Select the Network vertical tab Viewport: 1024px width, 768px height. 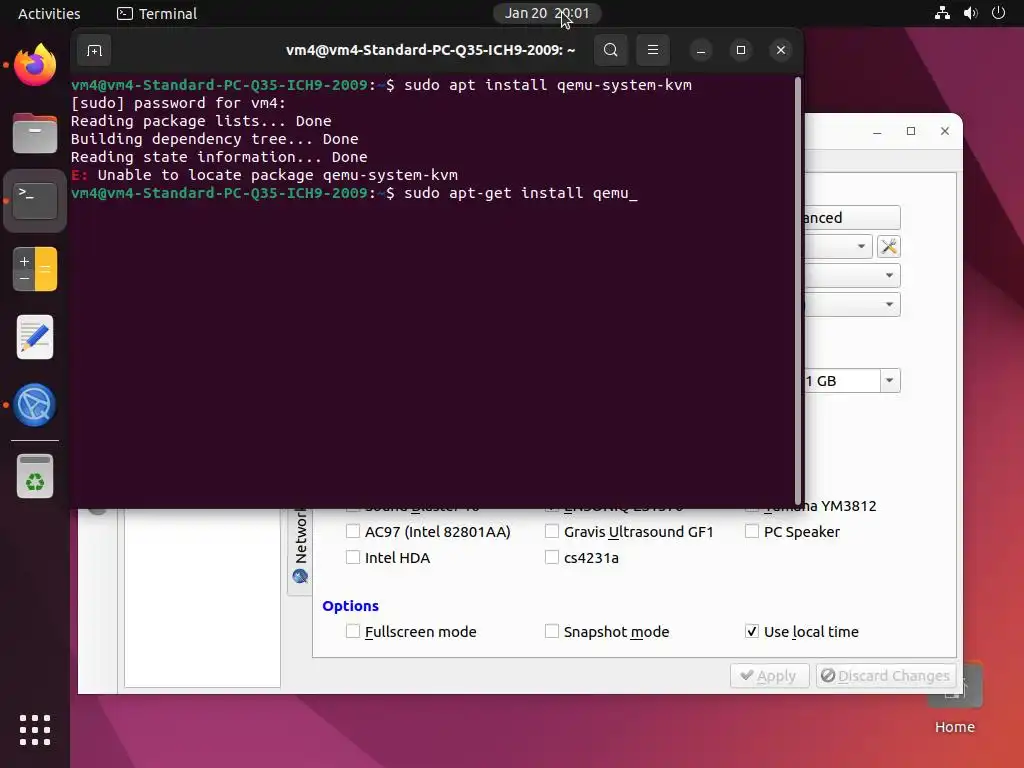tap(300, 547)
